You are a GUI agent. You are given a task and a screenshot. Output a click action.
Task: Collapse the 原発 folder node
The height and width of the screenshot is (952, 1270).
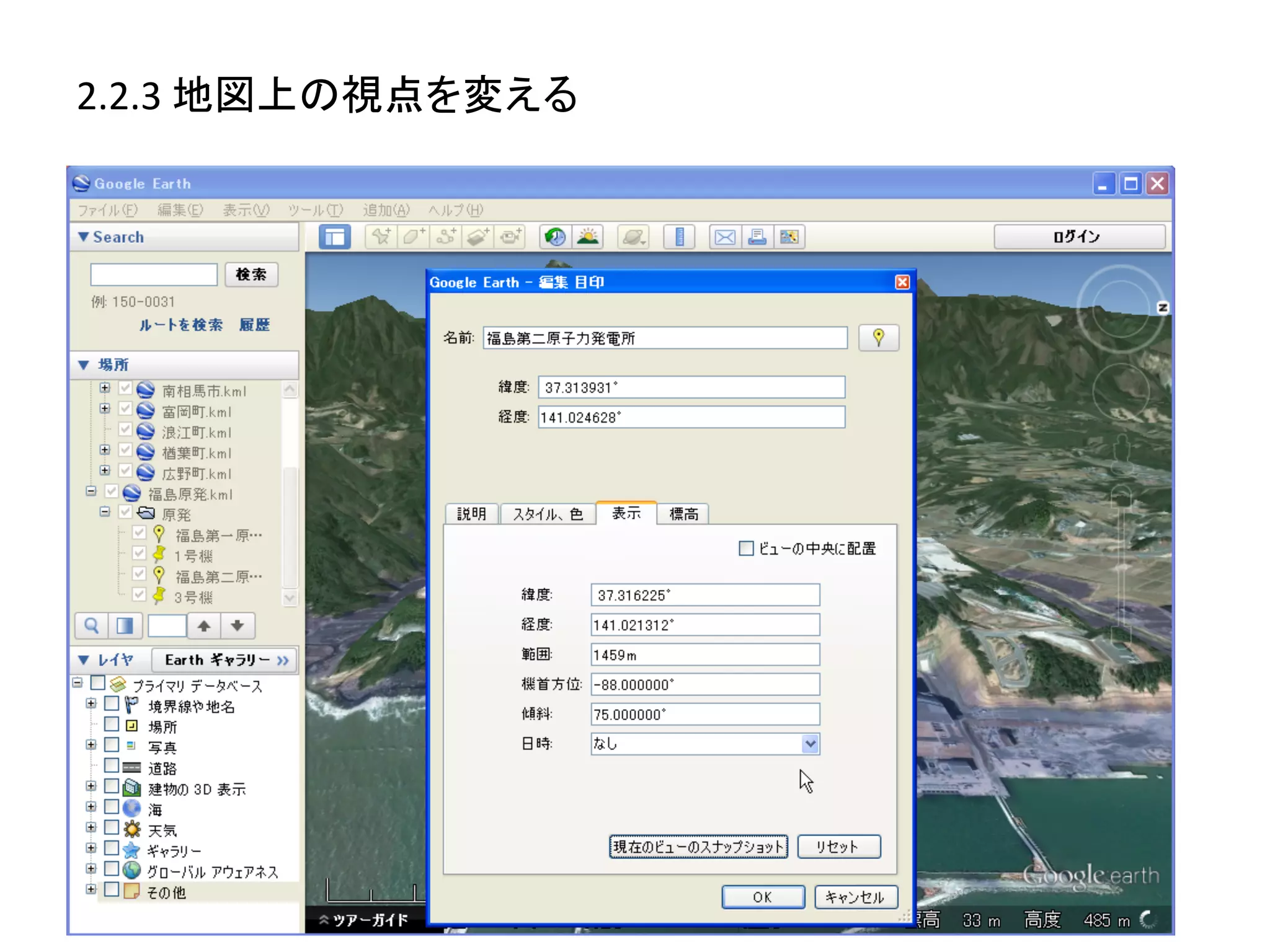click(x=105, y=512)
